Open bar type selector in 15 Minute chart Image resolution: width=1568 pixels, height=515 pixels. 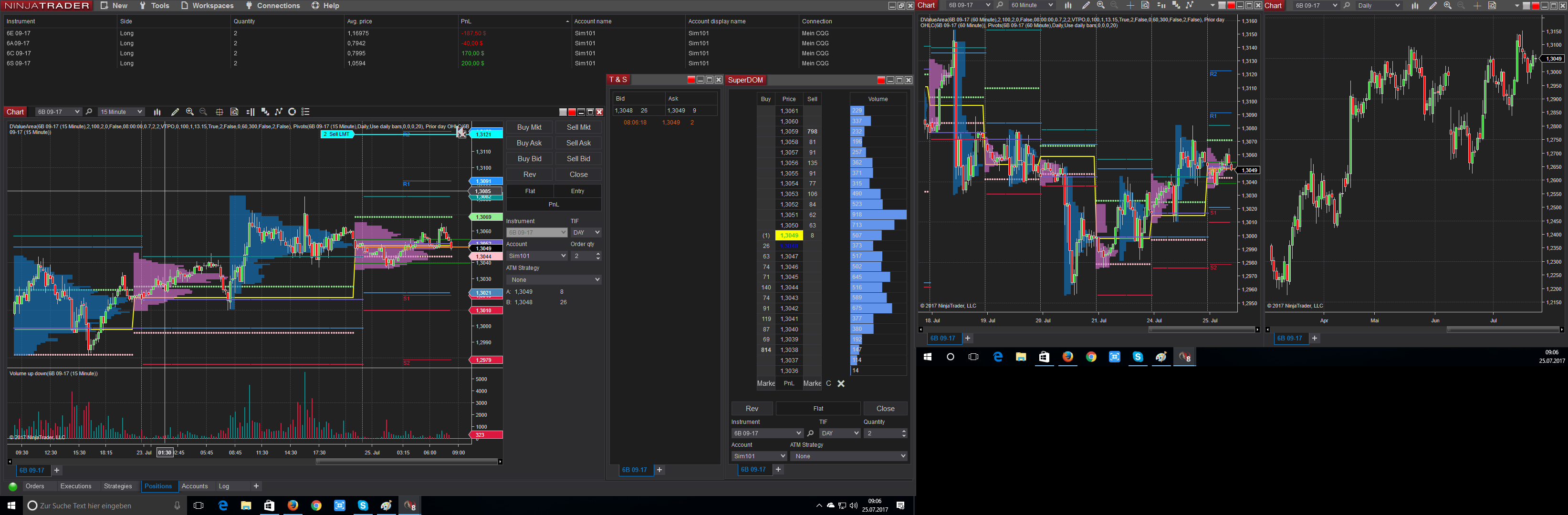(x=157, y=112)
